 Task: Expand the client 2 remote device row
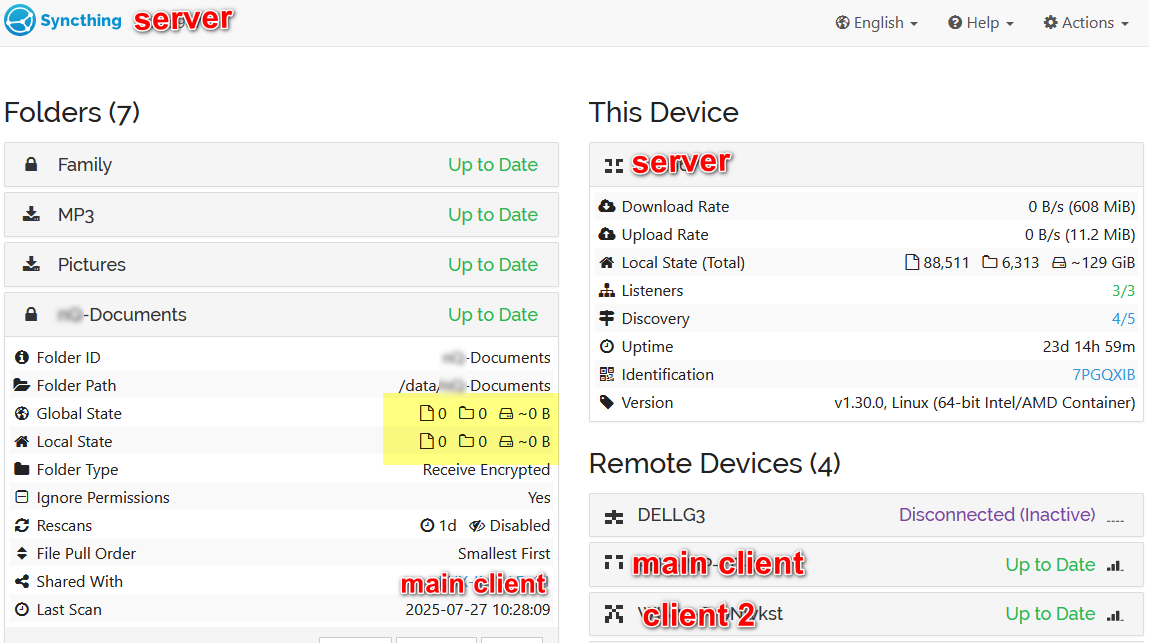(866, 614)
